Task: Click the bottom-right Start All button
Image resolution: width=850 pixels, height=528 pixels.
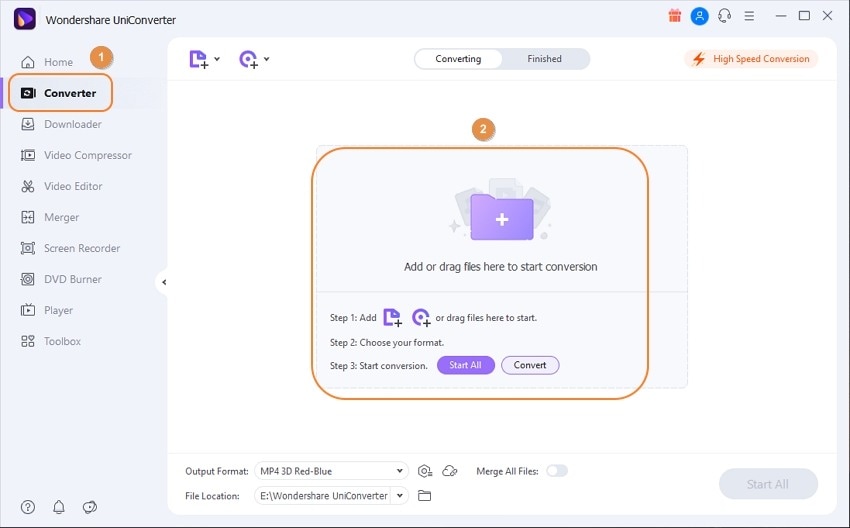Action: click(x=768, y=484)
